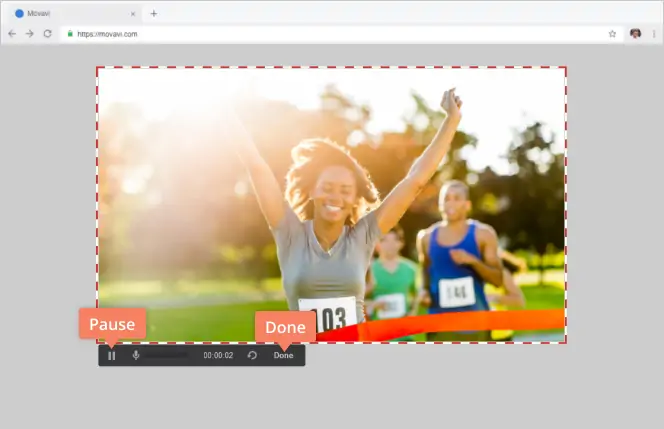
Task: Click Done to finish recording
Action: click(283, 355)
